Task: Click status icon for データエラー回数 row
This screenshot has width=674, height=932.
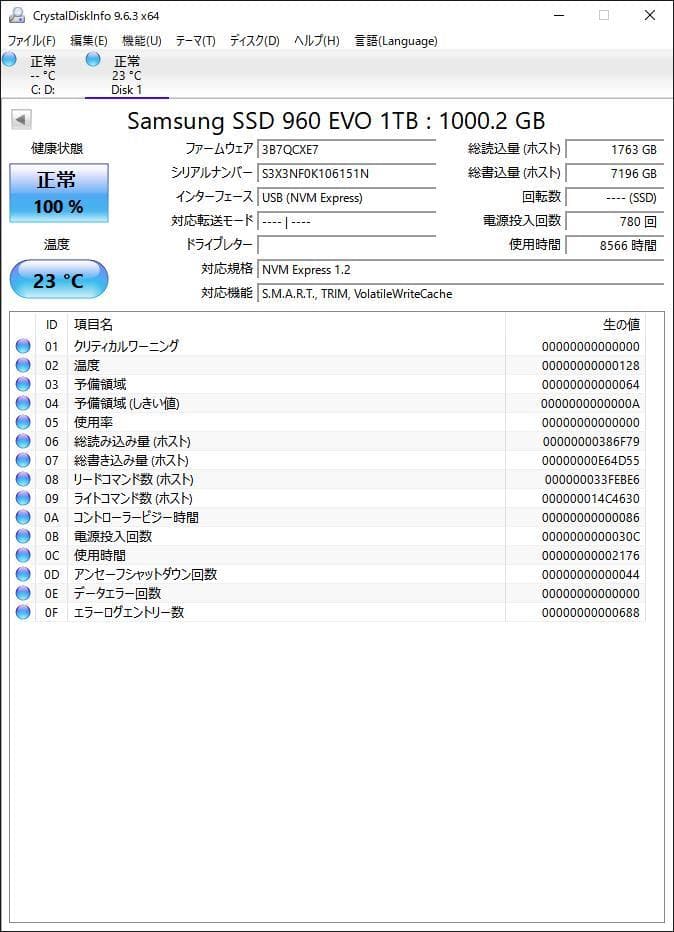Action: [23, 593]
